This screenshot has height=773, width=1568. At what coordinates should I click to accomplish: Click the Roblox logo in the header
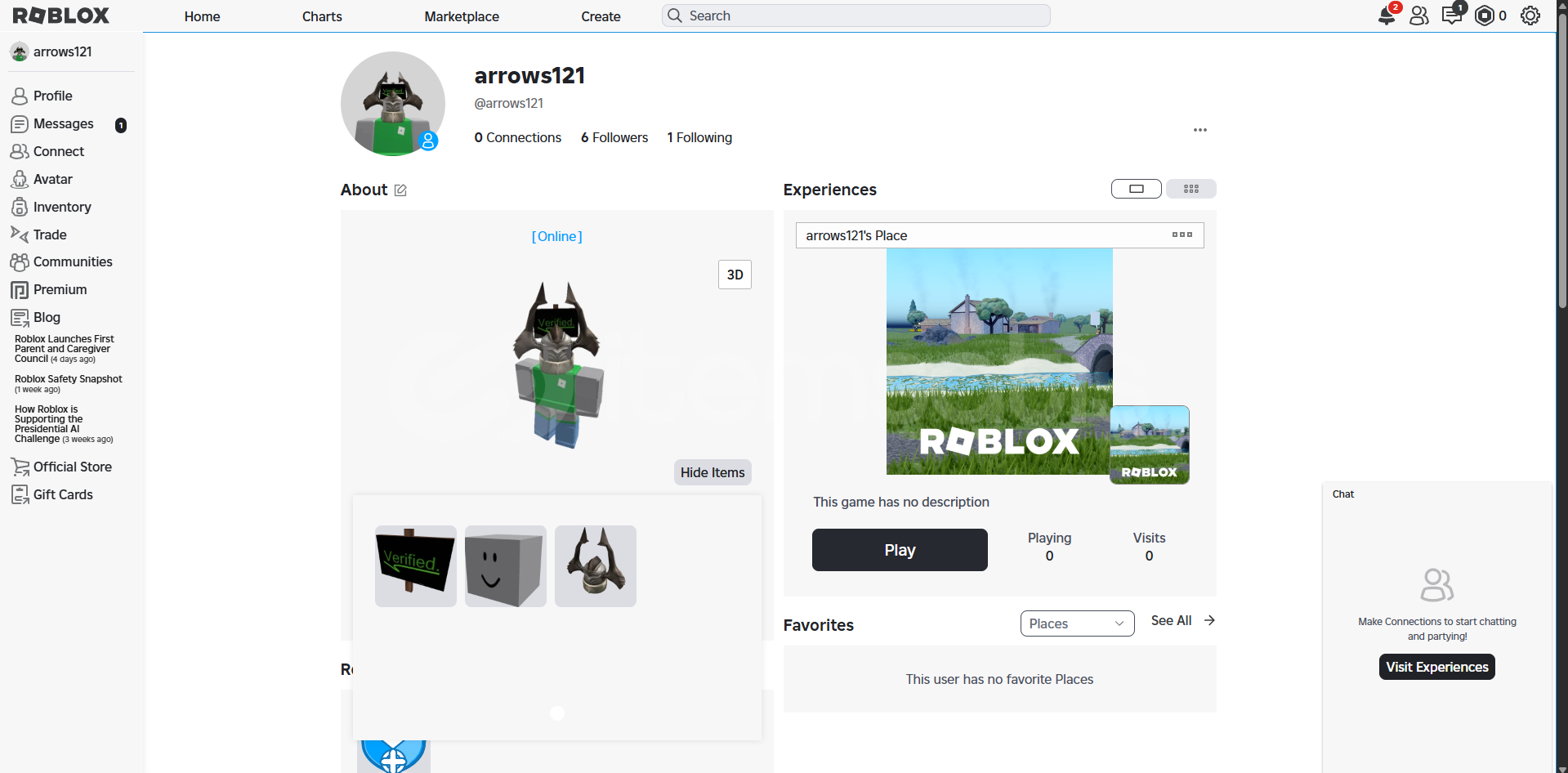pos(61,16)
